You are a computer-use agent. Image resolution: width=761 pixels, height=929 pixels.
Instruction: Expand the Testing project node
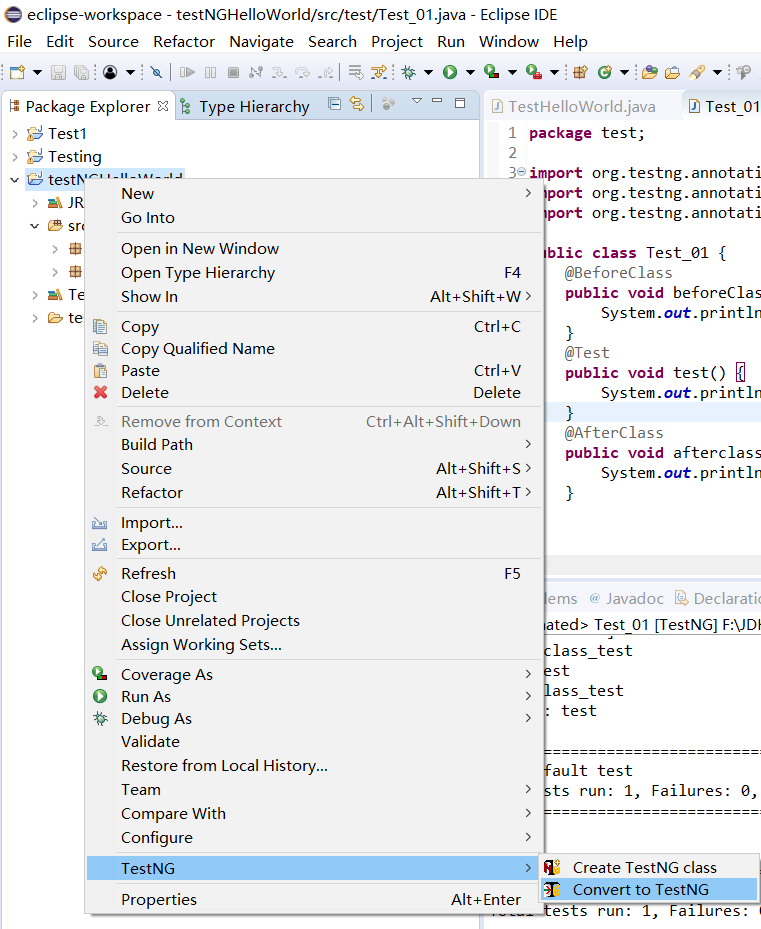15,157
